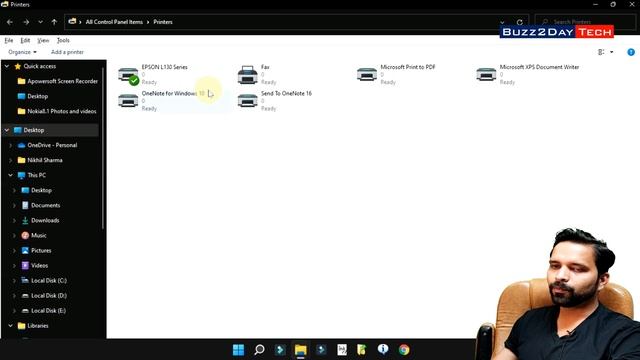Click the This PC monitor icon

coord(21,176)
